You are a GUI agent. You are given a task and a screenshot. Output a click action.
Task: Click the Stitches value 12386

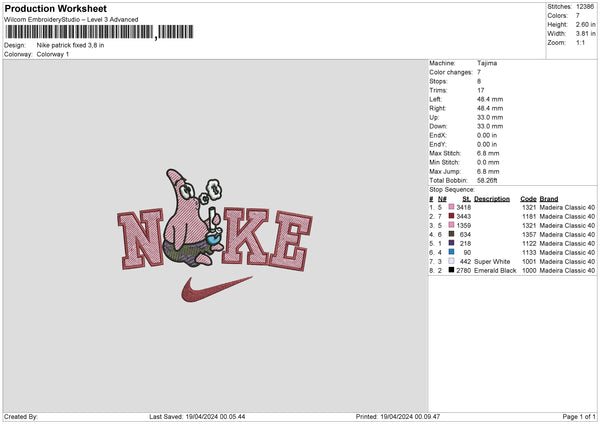click(585, 7)
